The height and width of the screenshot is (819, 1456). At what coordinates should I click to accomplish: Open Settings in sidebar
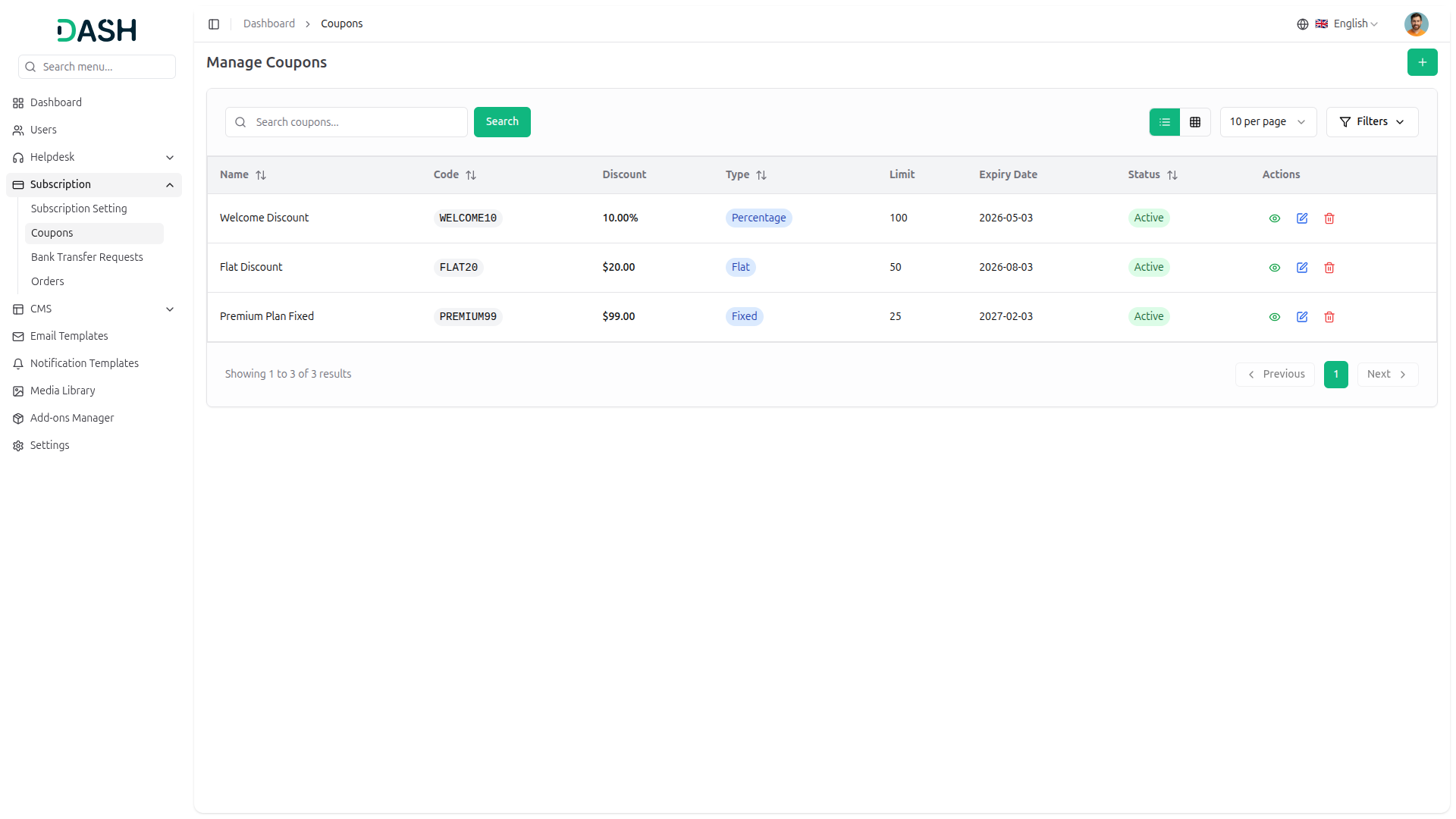pos(94,446)
